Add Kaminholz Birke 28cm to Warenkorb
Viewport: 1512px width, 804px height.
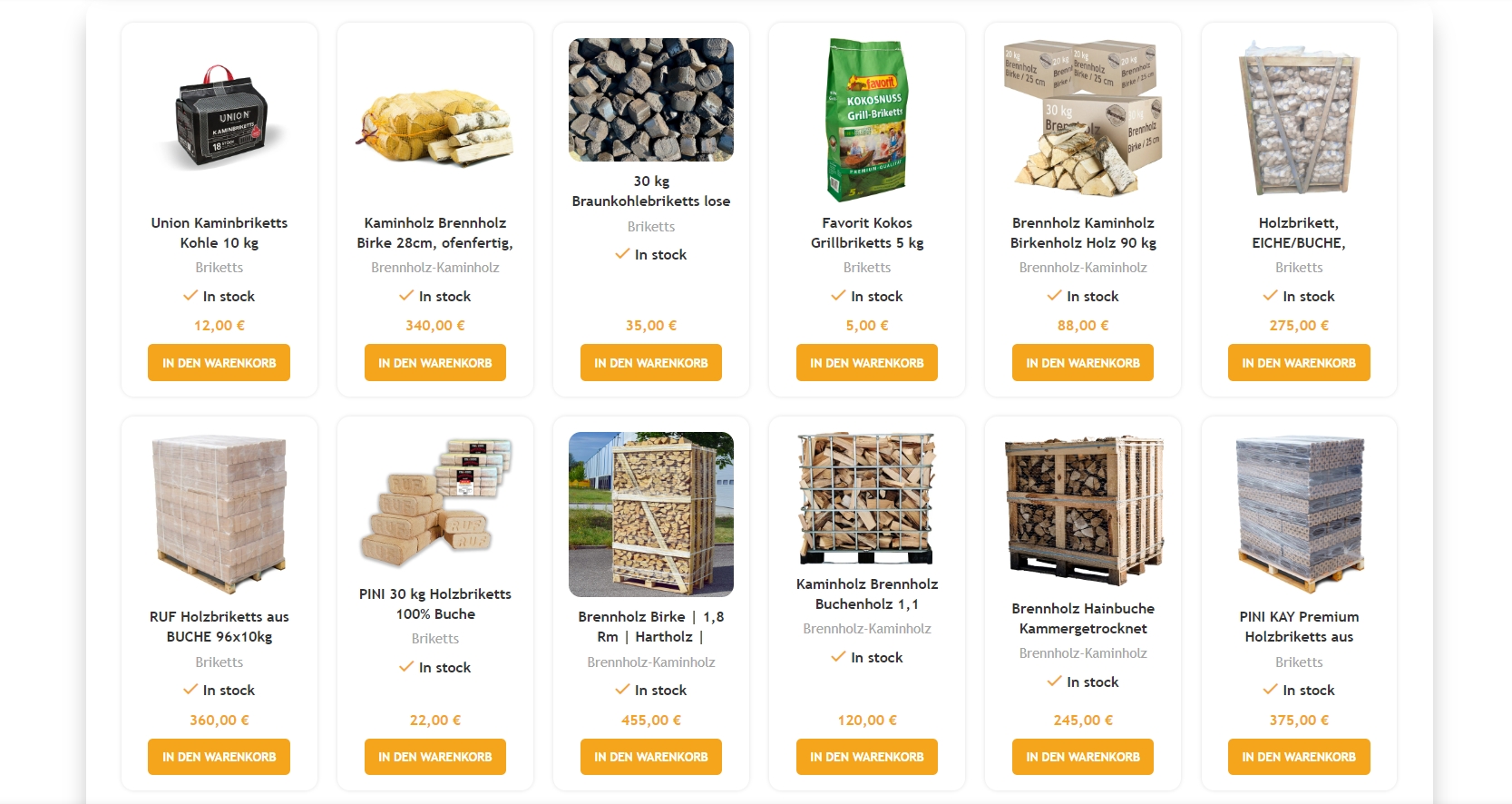[435, 363]
